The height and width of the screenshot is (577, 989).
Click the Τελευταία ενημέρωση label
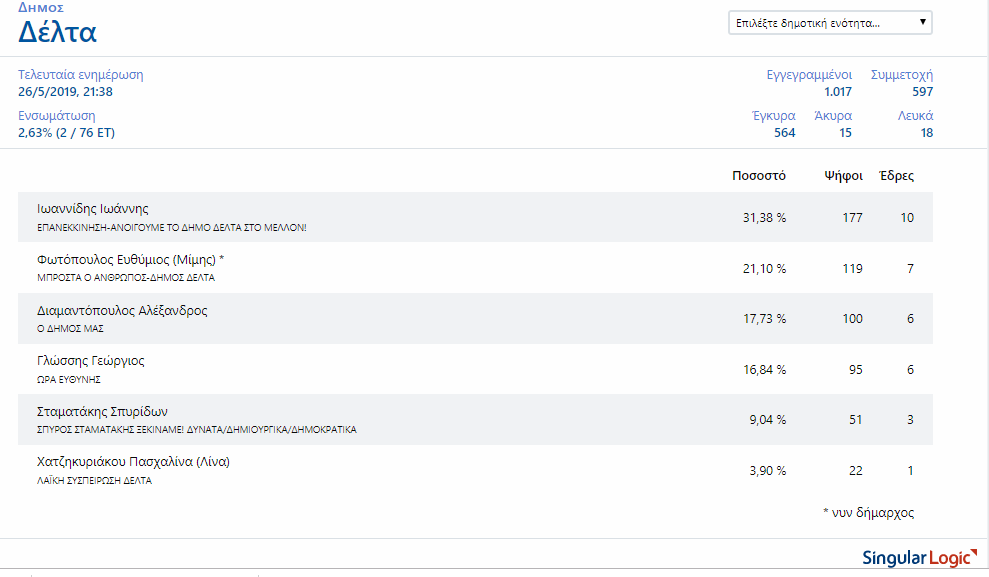(x=81, y=75)
